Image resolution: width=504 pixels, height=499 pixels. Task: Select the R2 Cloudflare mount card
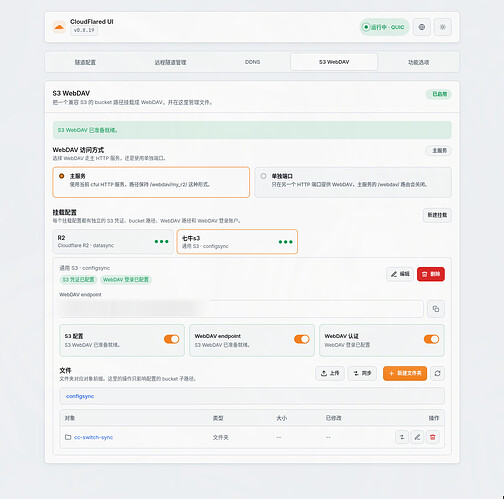point(113,241)
